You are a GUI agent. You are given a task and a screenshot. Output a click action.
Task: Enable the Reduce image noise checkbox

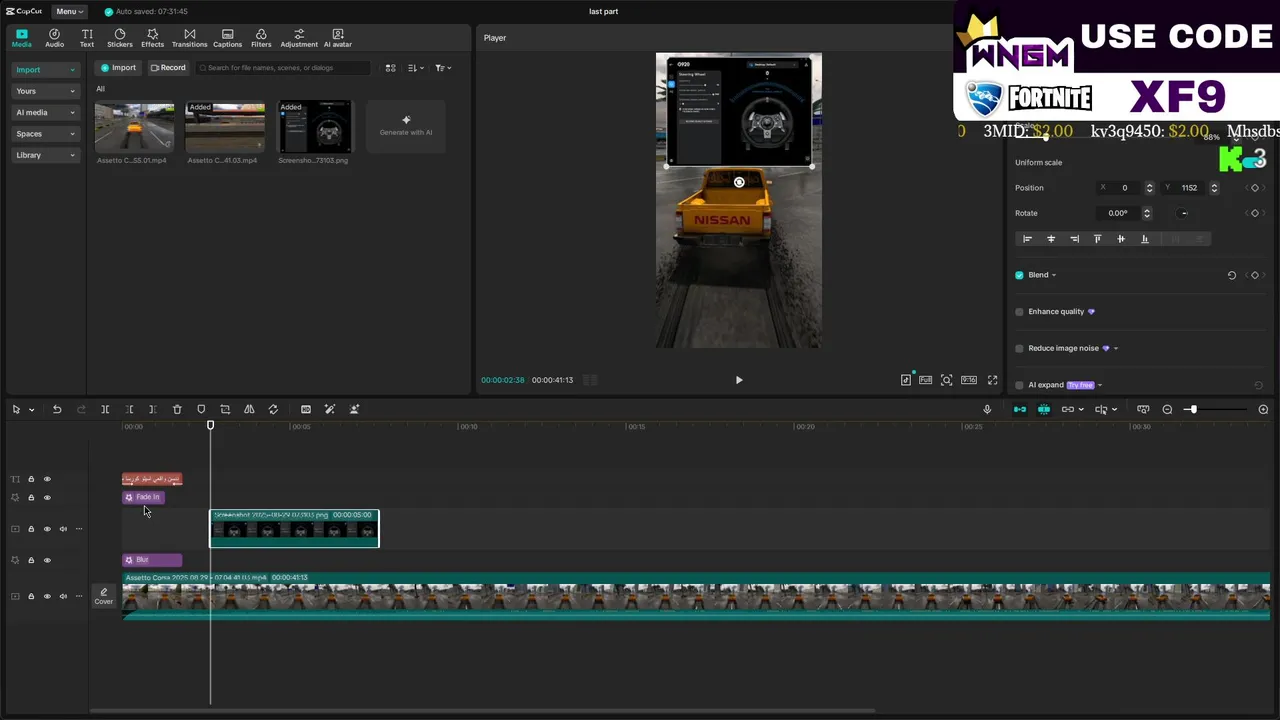(1019, 349)
